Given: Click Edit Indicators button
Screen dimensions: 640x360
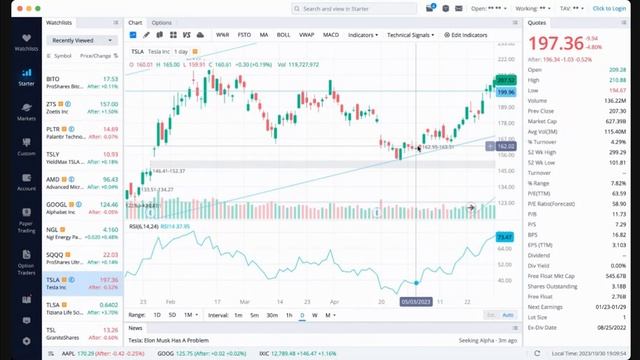Looking at the screenshot, I should 466,35.
